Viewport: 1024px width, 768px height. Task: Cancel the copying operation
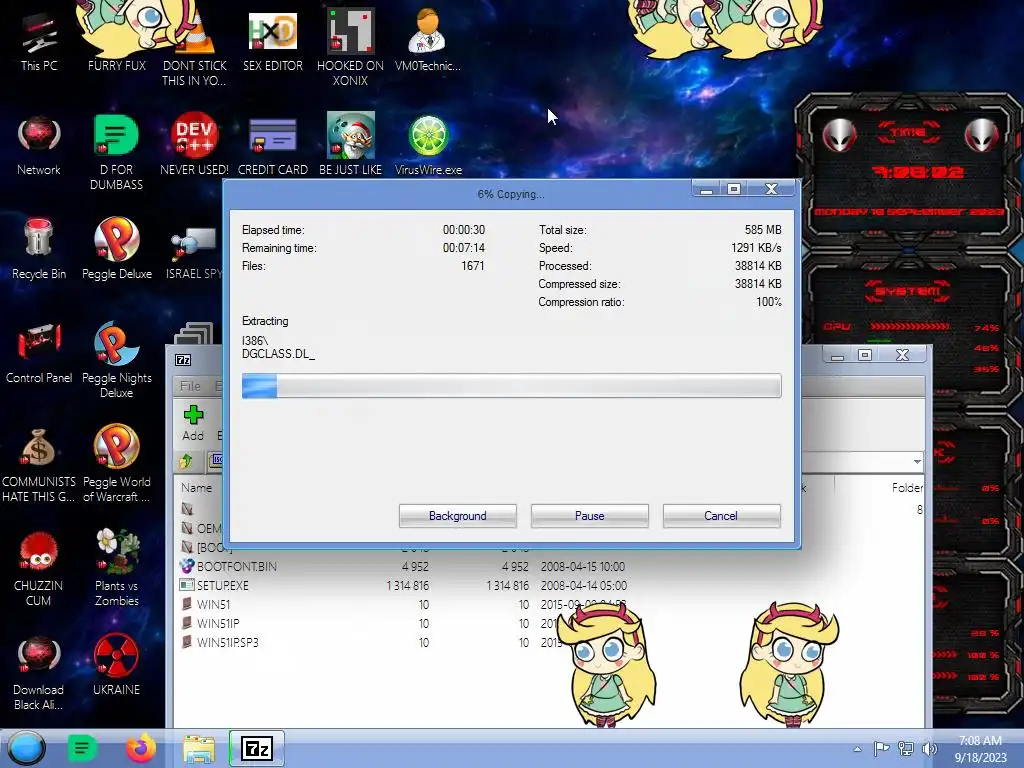(721, 516)
